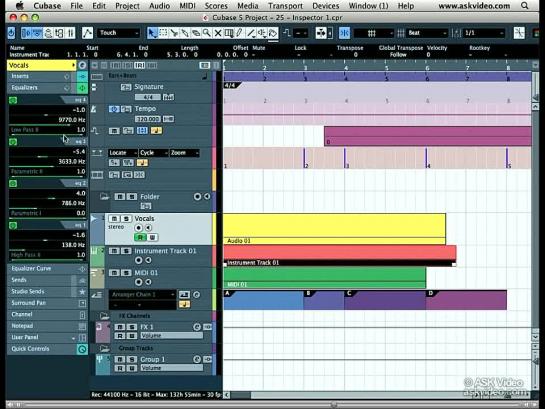Select the Draw pencil tool
545x409 pixels.
240,33
